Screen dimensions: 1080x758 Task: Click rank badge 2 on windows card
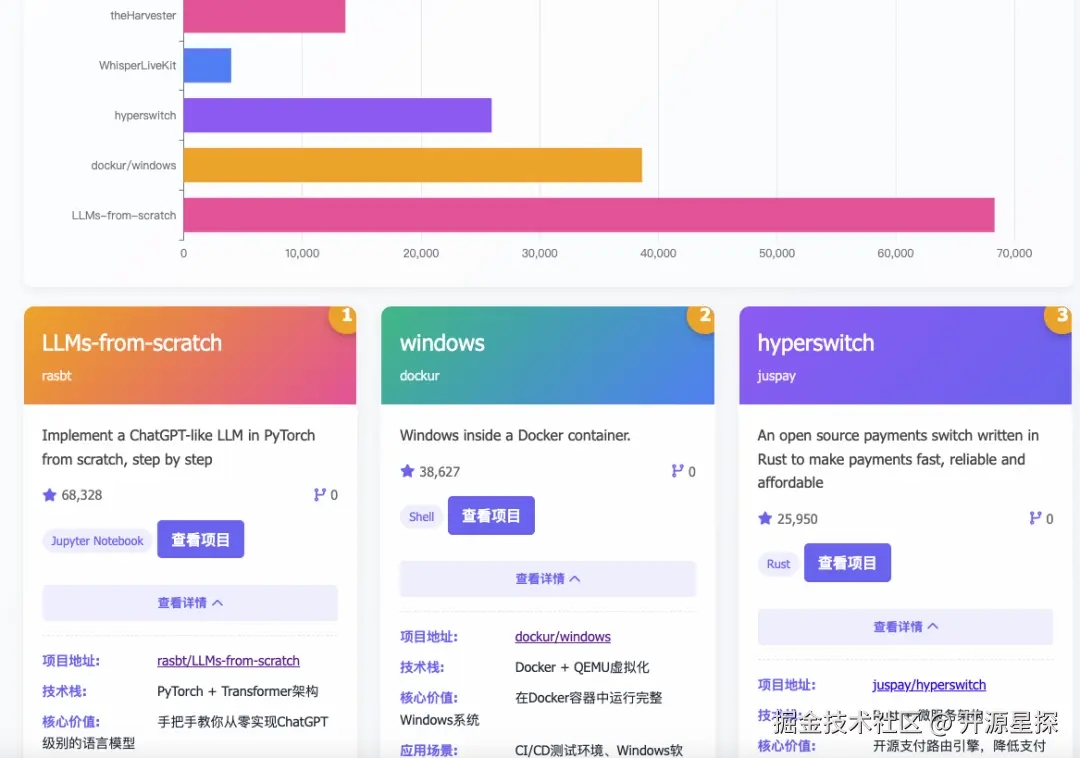[703, 317]
